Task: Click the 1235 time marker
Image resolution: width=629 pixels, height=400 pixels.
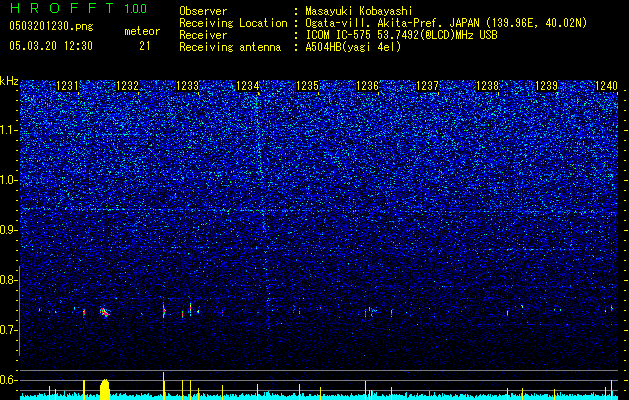Action: (307, 86)
